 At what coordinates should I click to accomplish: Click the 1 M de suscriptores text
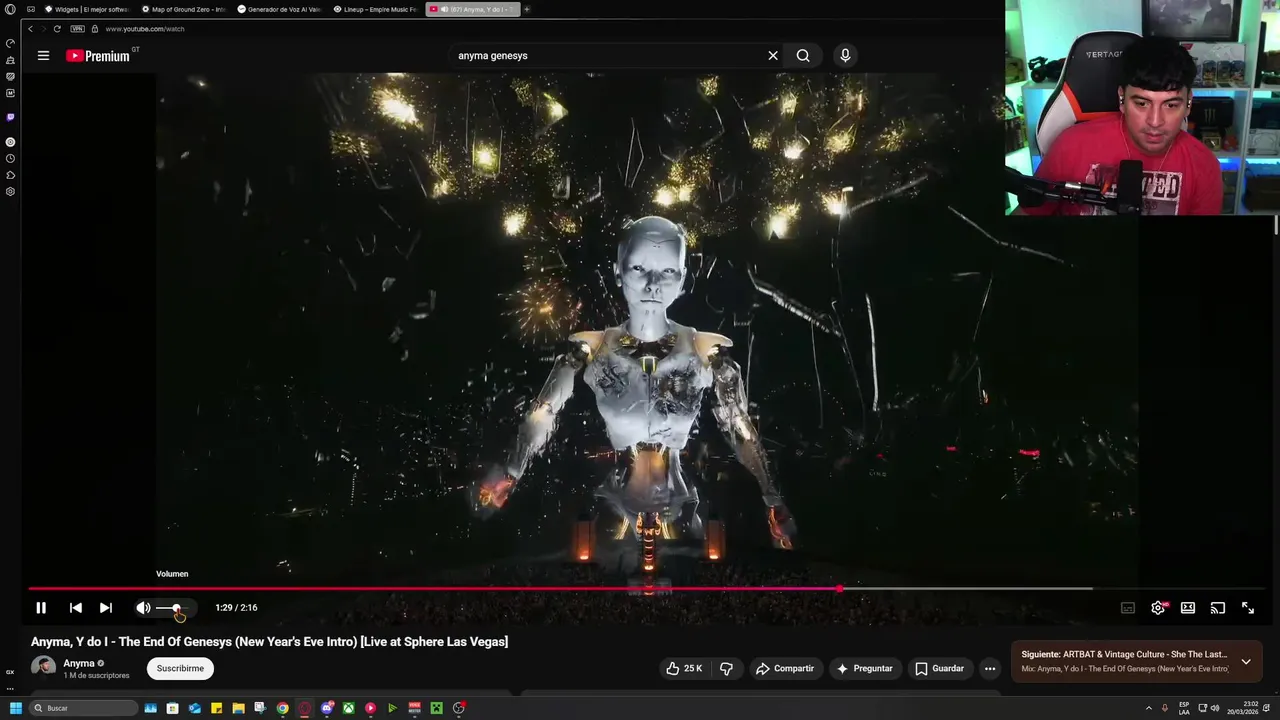coord(97,676)
